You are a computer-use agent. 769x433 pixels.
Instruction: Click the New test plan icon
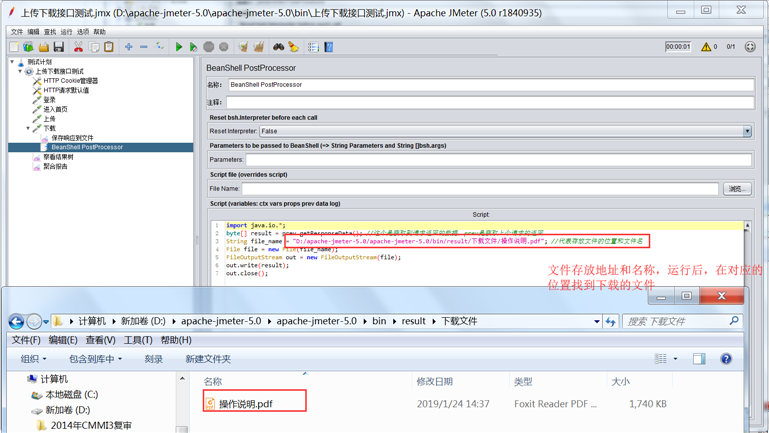(x=14, y=47)
